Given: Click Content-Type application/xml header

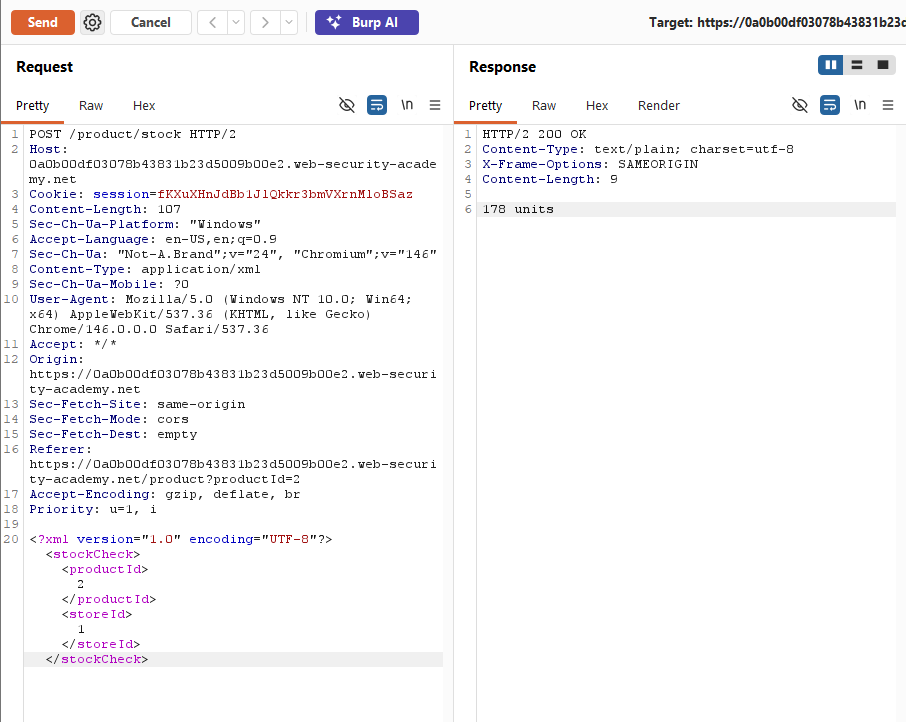Looking at the screenshot, I should click(145, 269).
